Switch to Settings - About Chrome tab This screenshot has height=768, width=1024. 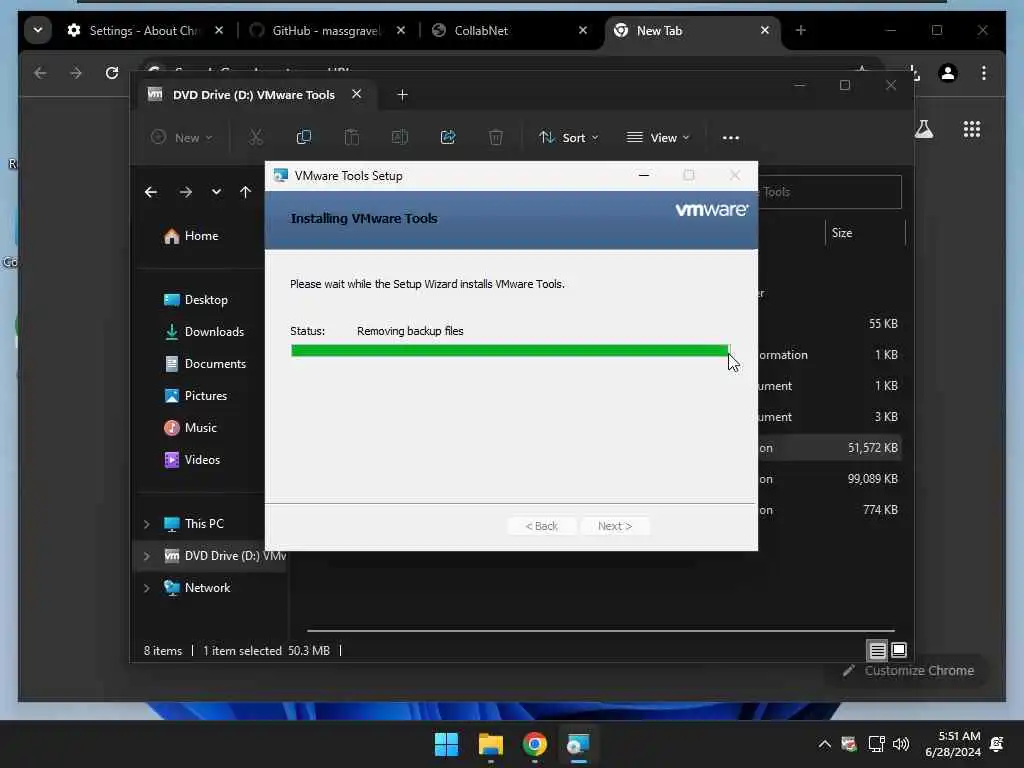[142, 31]
